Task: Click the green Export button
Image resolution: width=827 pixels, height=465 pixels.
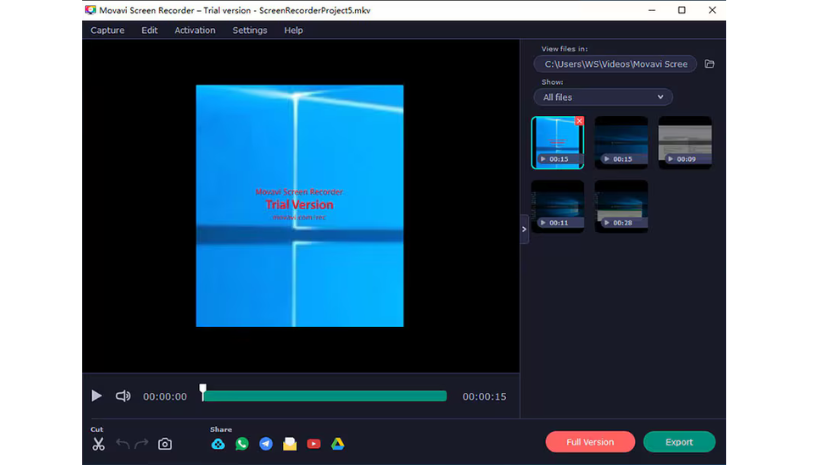Action: pos(679,442)
